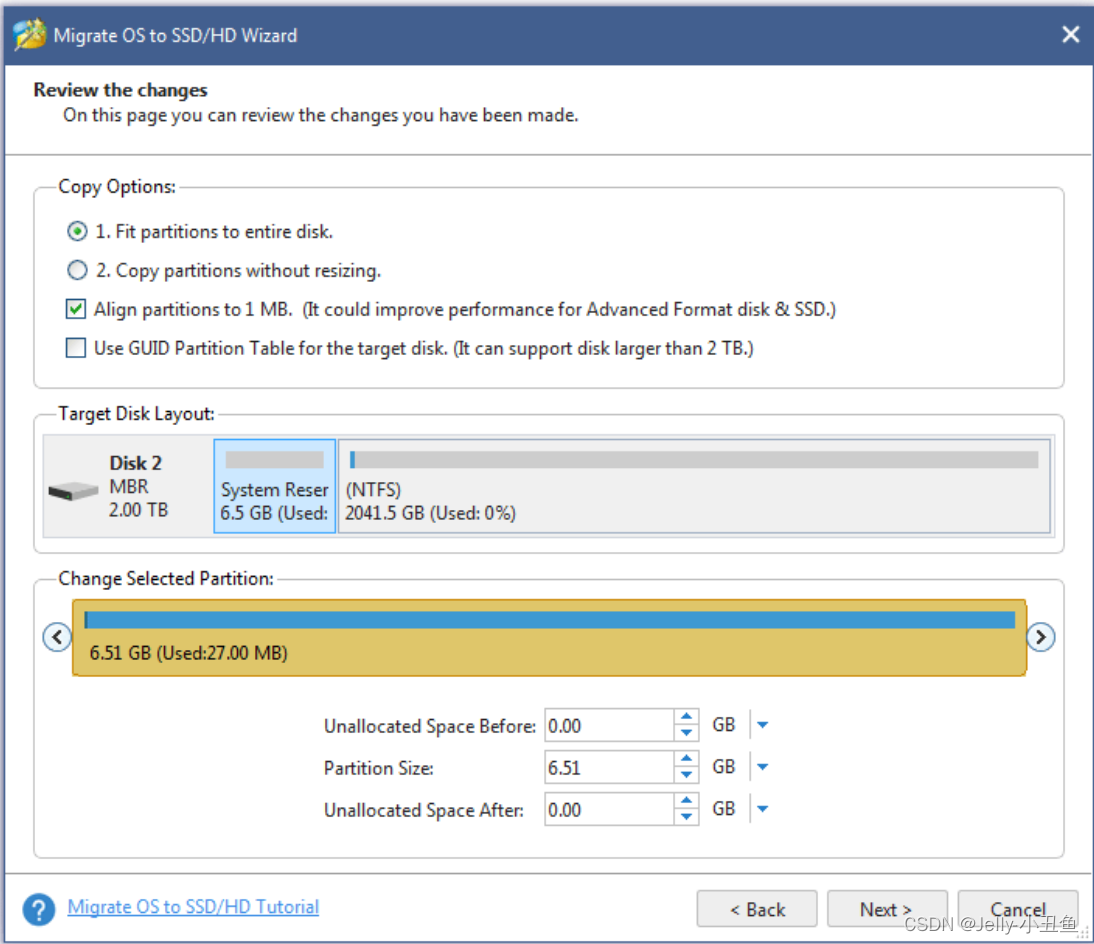Open the unit dropdown next to Unallocated Space After
Screen dimensions: 1094x944
(x=761, y=809)
